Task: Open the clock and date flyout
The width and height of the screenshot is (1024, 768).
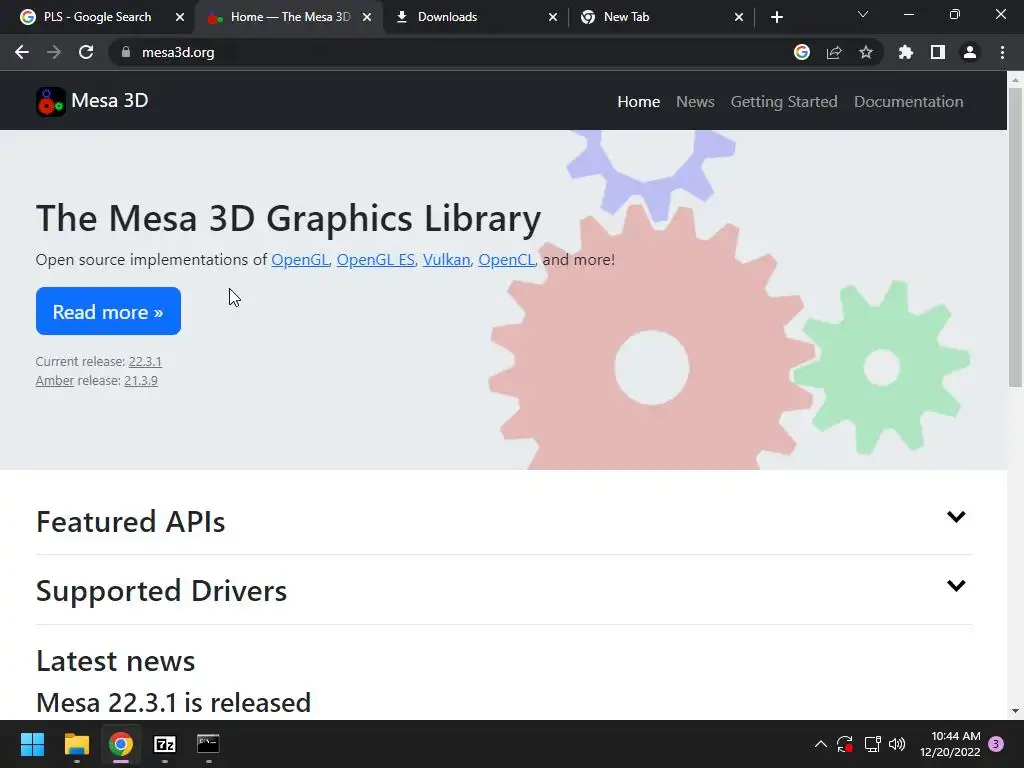Action: [x=950, y=744]
